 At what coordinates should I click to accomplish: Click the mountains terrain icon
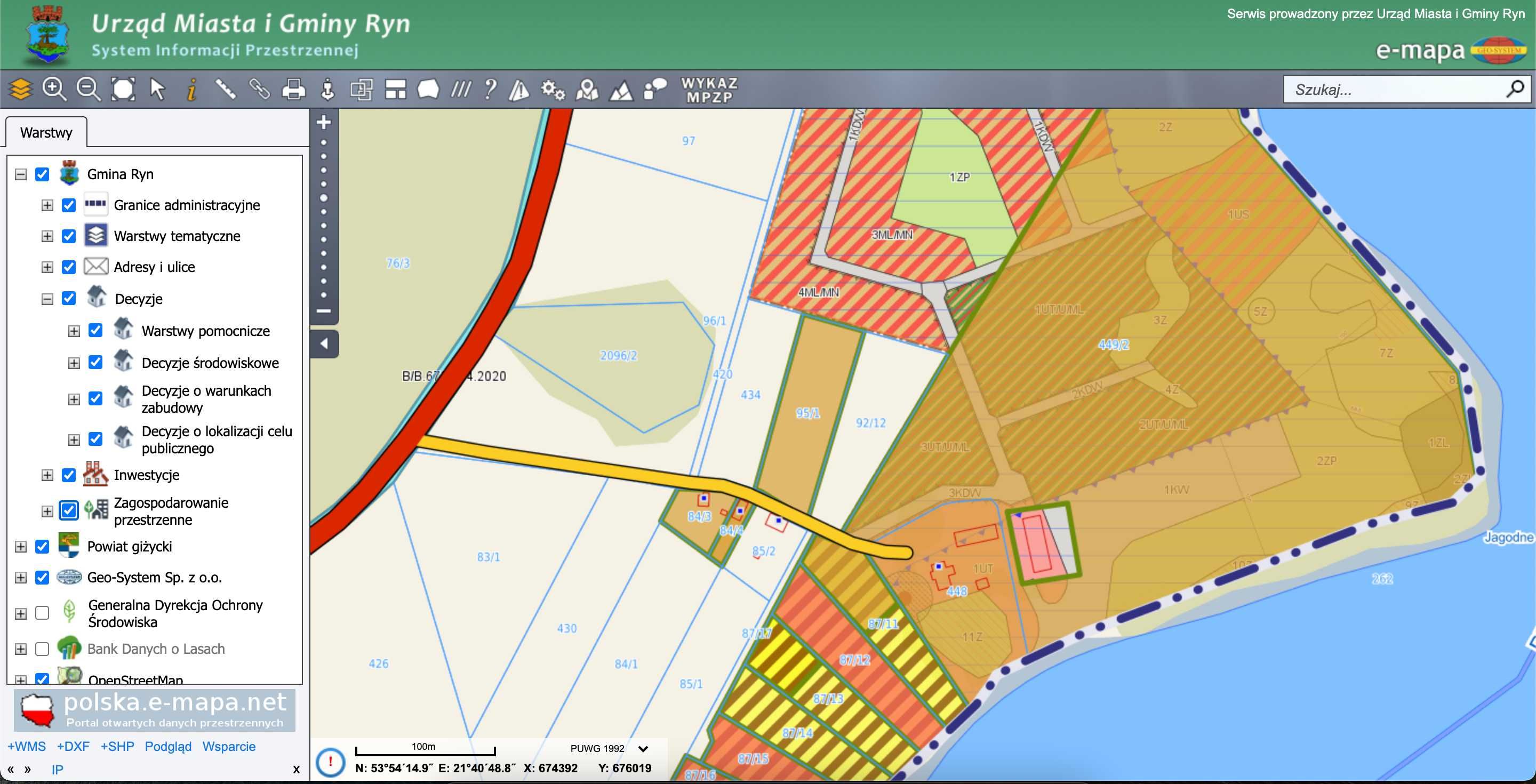click(621, 91)
